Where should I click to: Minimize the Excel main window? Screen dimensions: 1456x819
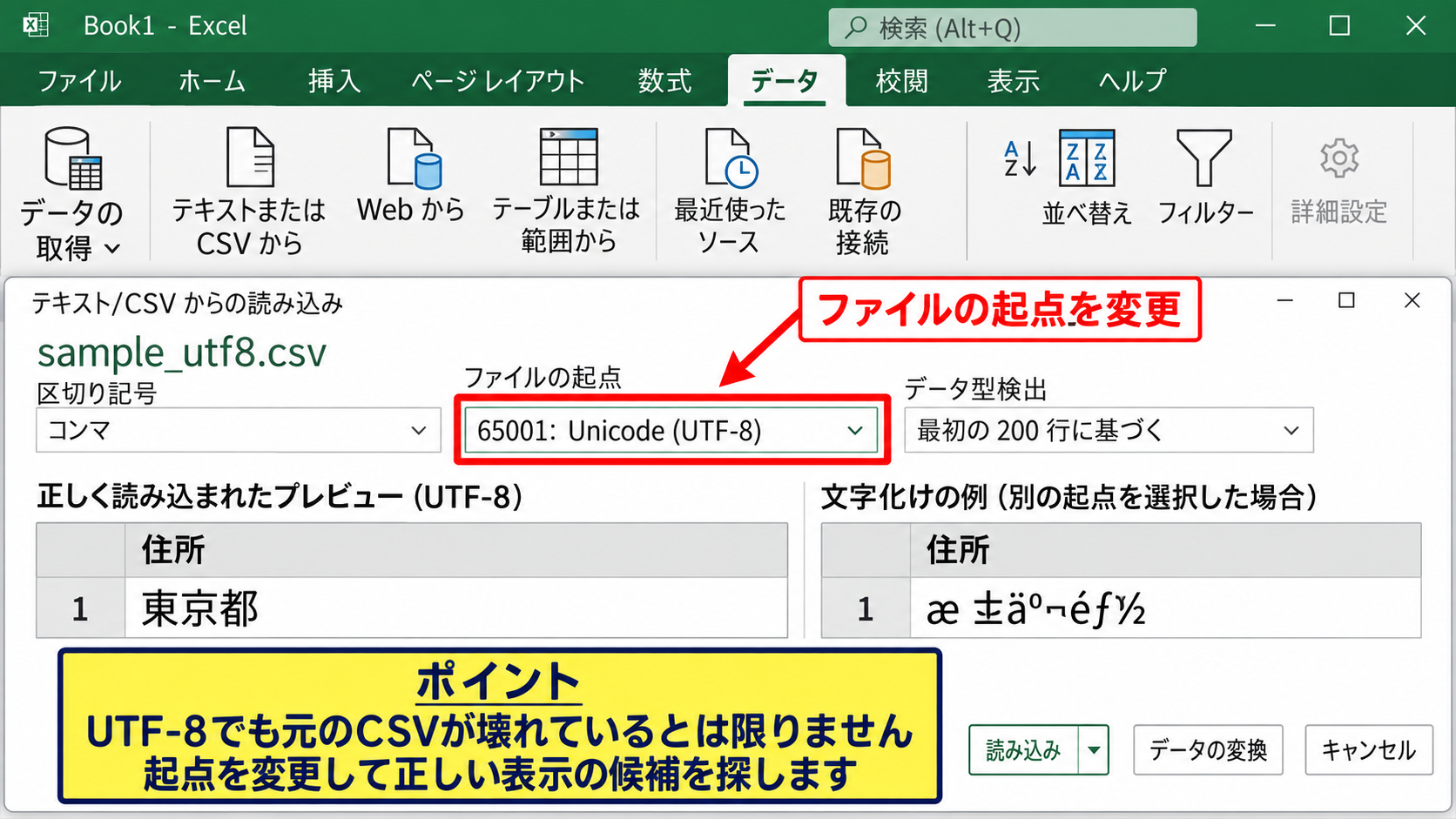point(1265,25)
